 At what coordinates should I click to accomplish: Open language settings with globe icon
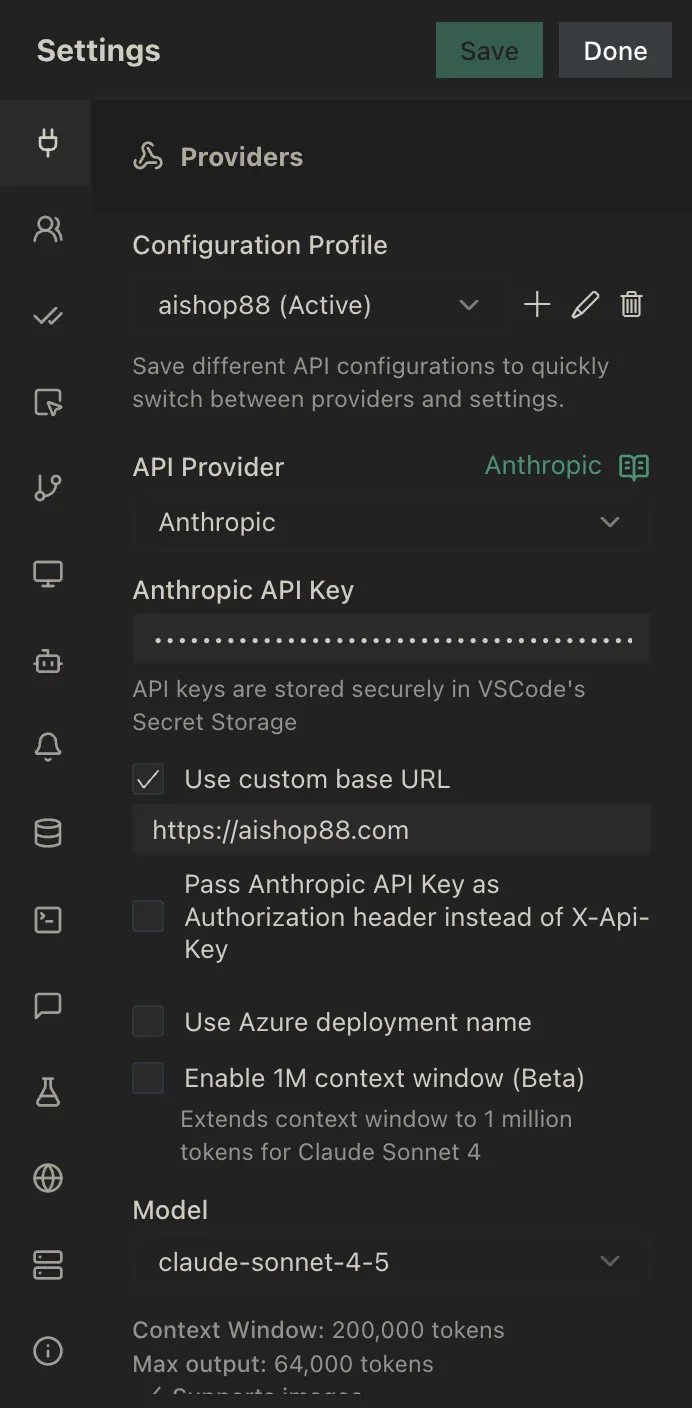(46, 1178)
